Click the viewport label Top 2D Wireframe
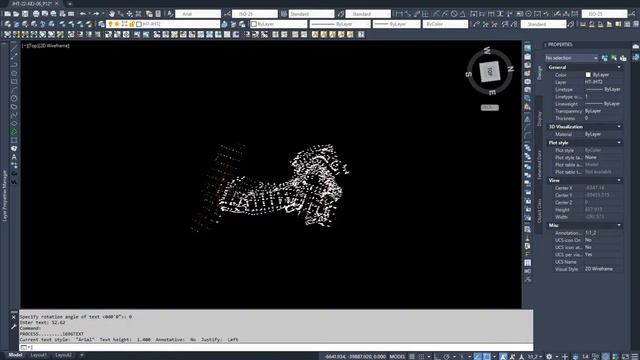 pyautogui.click(x=46, y=46)
